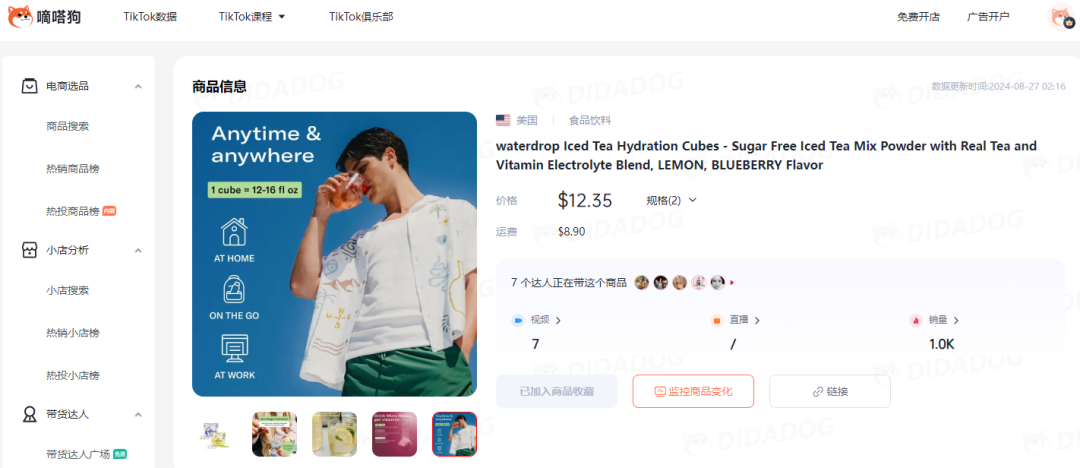Image resolution: width=1080 pixels, height=468 pixels.
Task: Click the 带货达人 person icon
Action: [x=30, y=414]
